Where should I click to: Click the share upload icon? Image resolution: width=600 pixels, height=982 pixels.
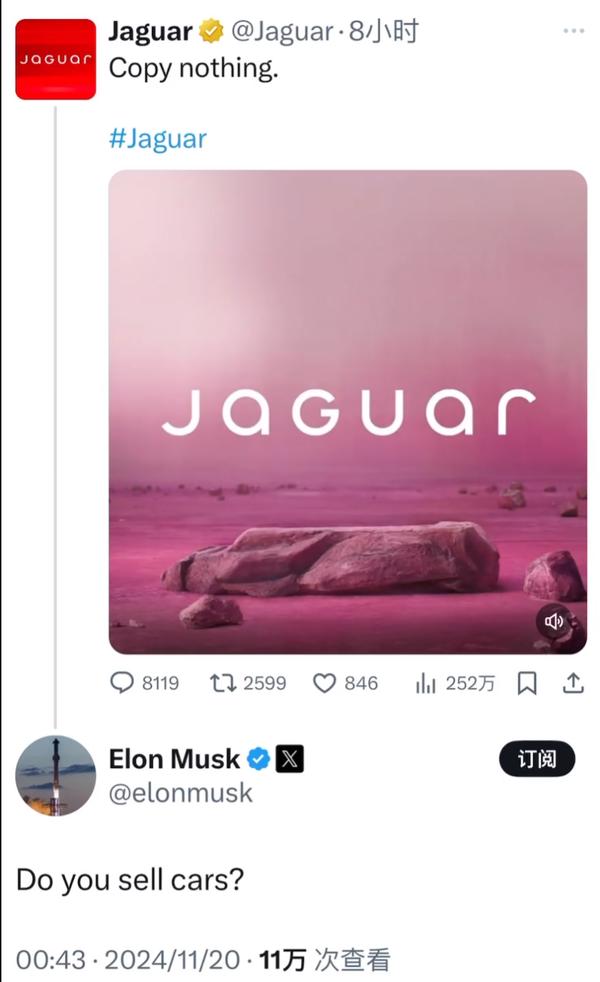[573, 683]
